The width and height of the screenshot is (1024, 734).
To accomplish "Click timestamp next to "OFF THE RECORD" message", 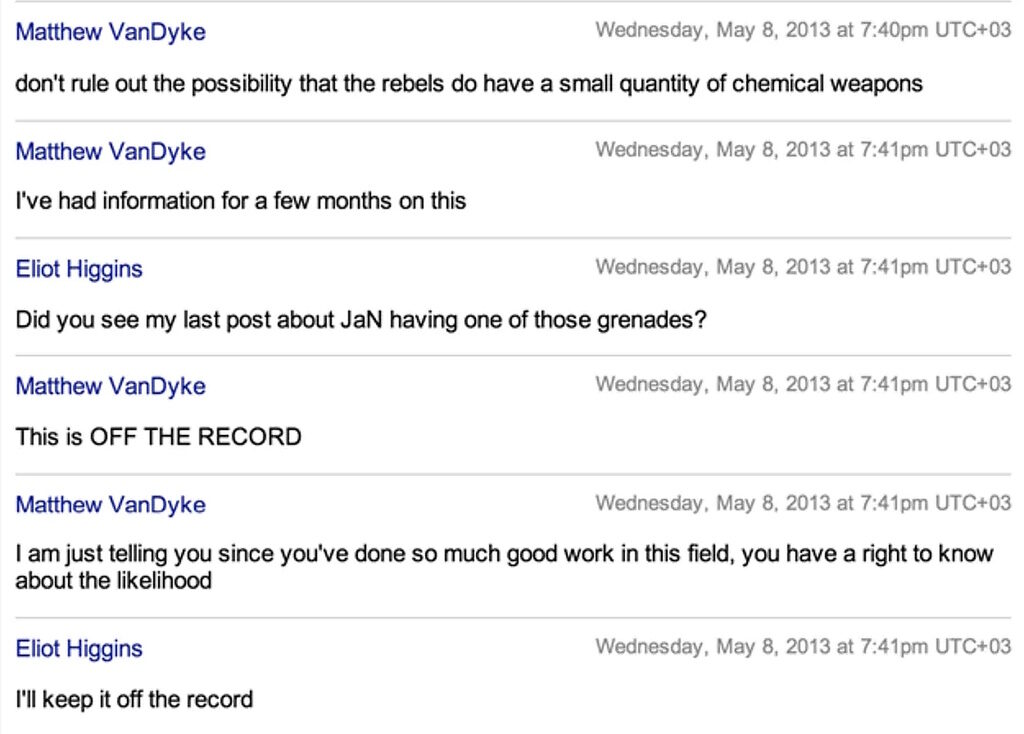I will click(x=803, y=384).
